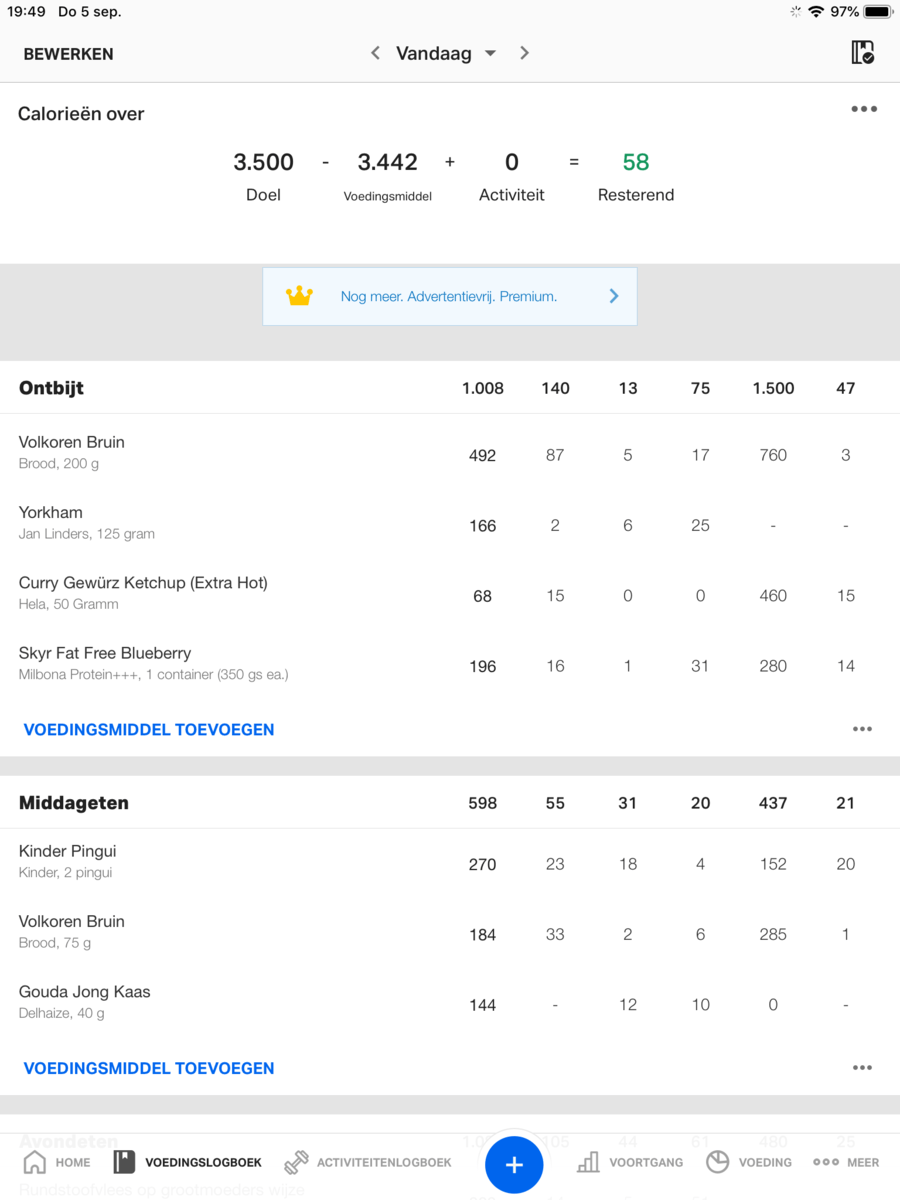The image size is (900, 1200).
Task: Tap Bewerken to edit diary
Action: pos(68,54)
